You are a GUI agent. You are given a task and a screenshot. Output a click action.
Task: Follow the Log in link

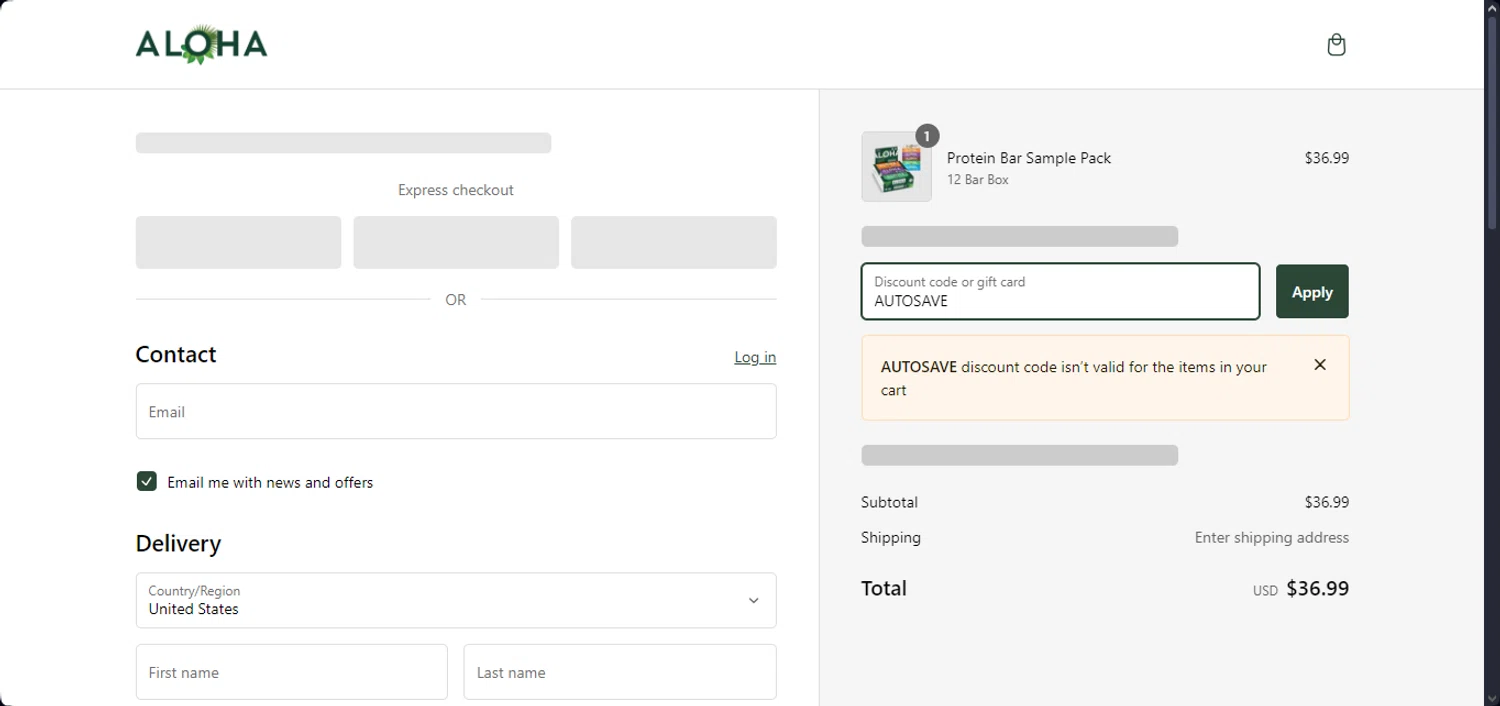coord(755,357)
